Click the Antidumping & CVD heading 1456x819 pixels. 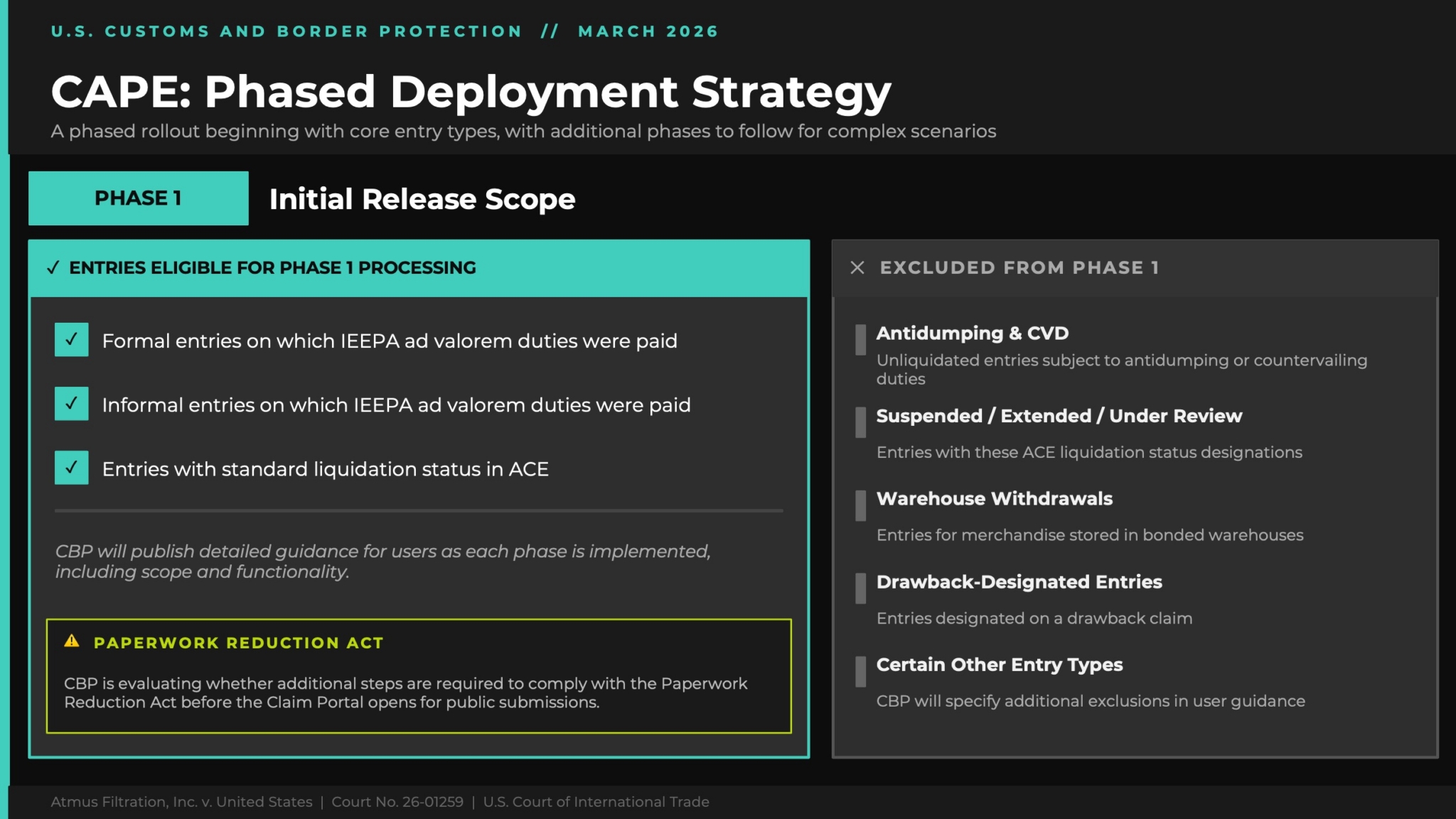pos(972,333)
